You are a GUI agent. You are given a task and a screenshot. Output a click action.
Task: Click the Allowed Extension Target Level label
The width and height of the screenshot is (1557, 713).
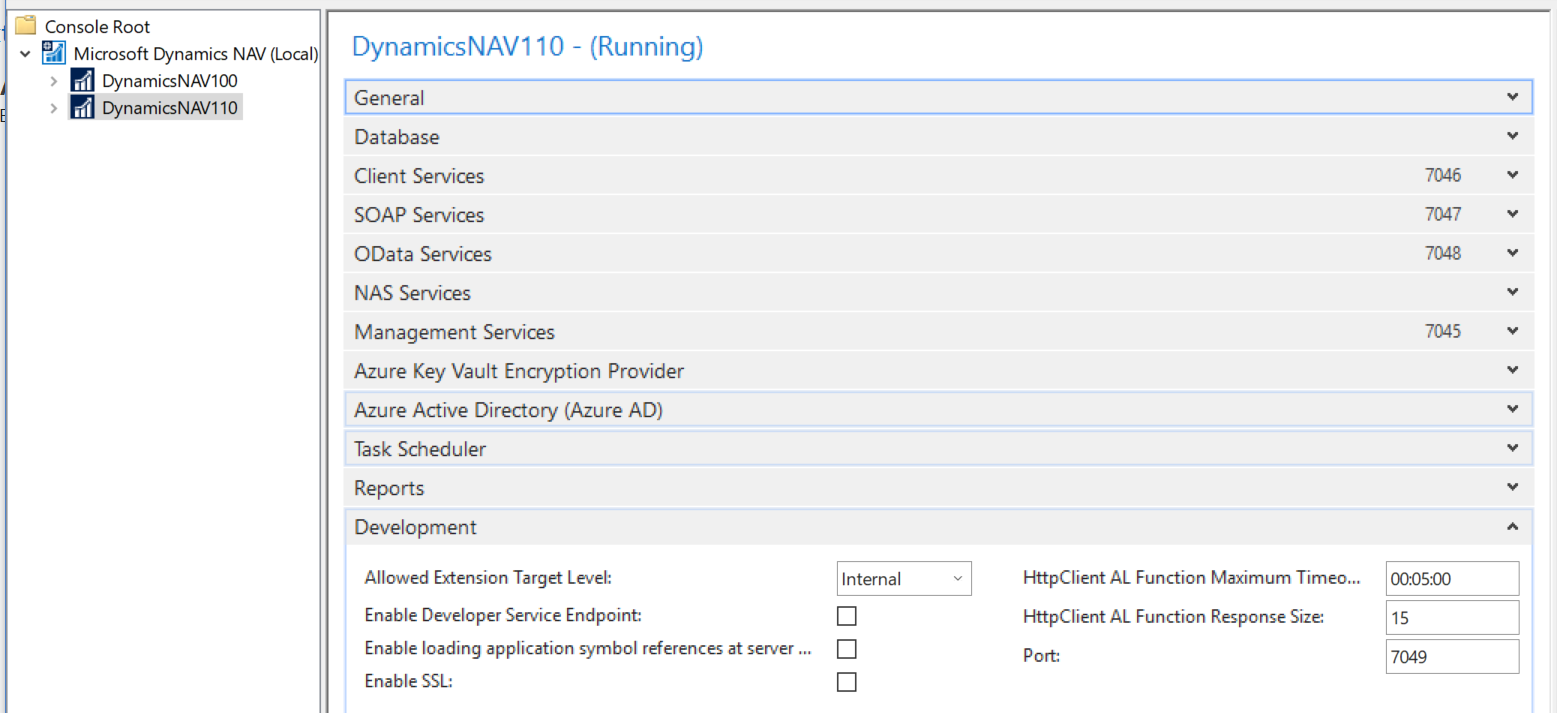tap(488, 577)
